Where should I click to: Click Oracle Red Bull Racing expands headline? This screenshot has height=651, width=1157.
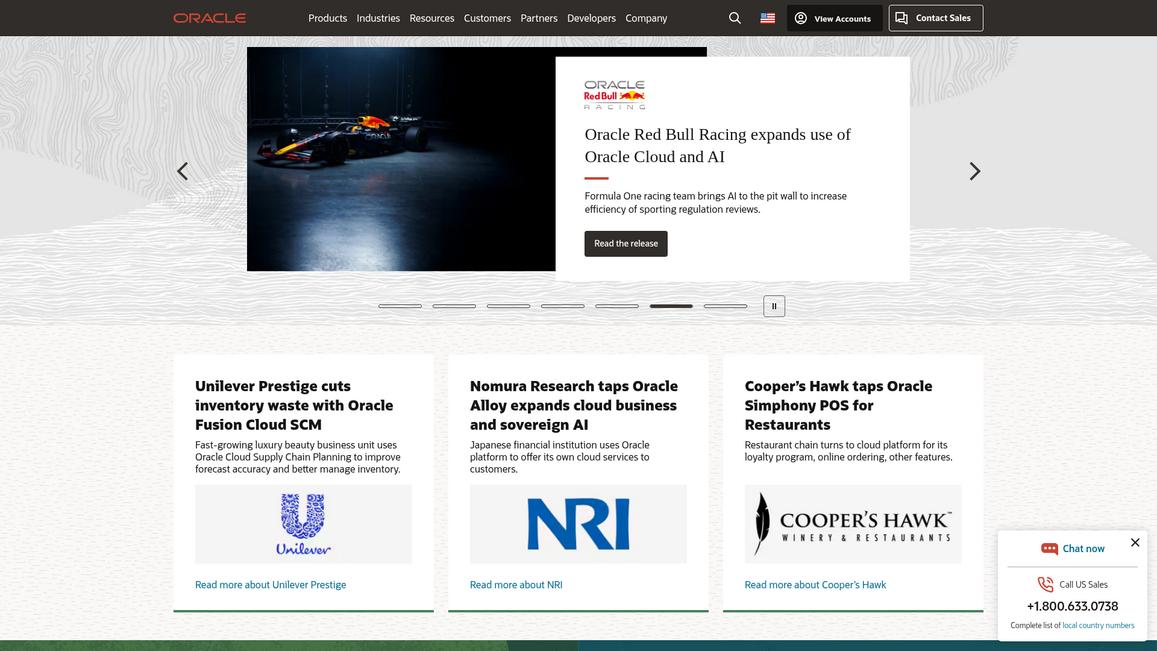coord(717,145)
